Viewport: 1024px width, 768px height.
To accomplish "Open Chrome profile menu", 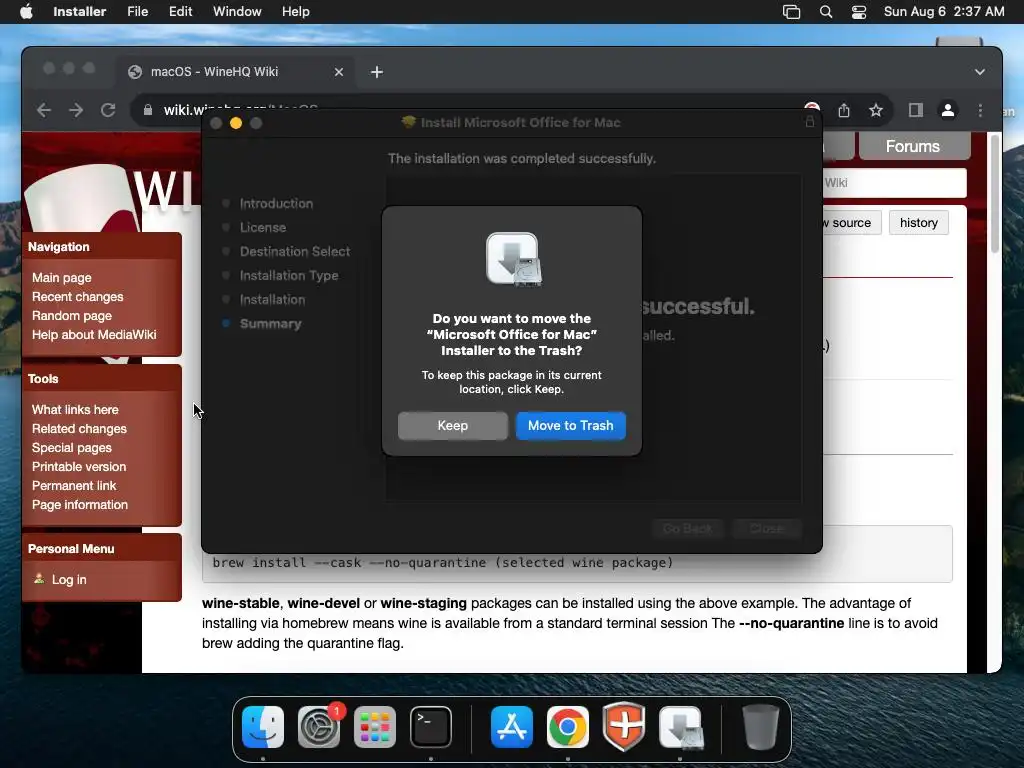I will [x=948, y=110].
